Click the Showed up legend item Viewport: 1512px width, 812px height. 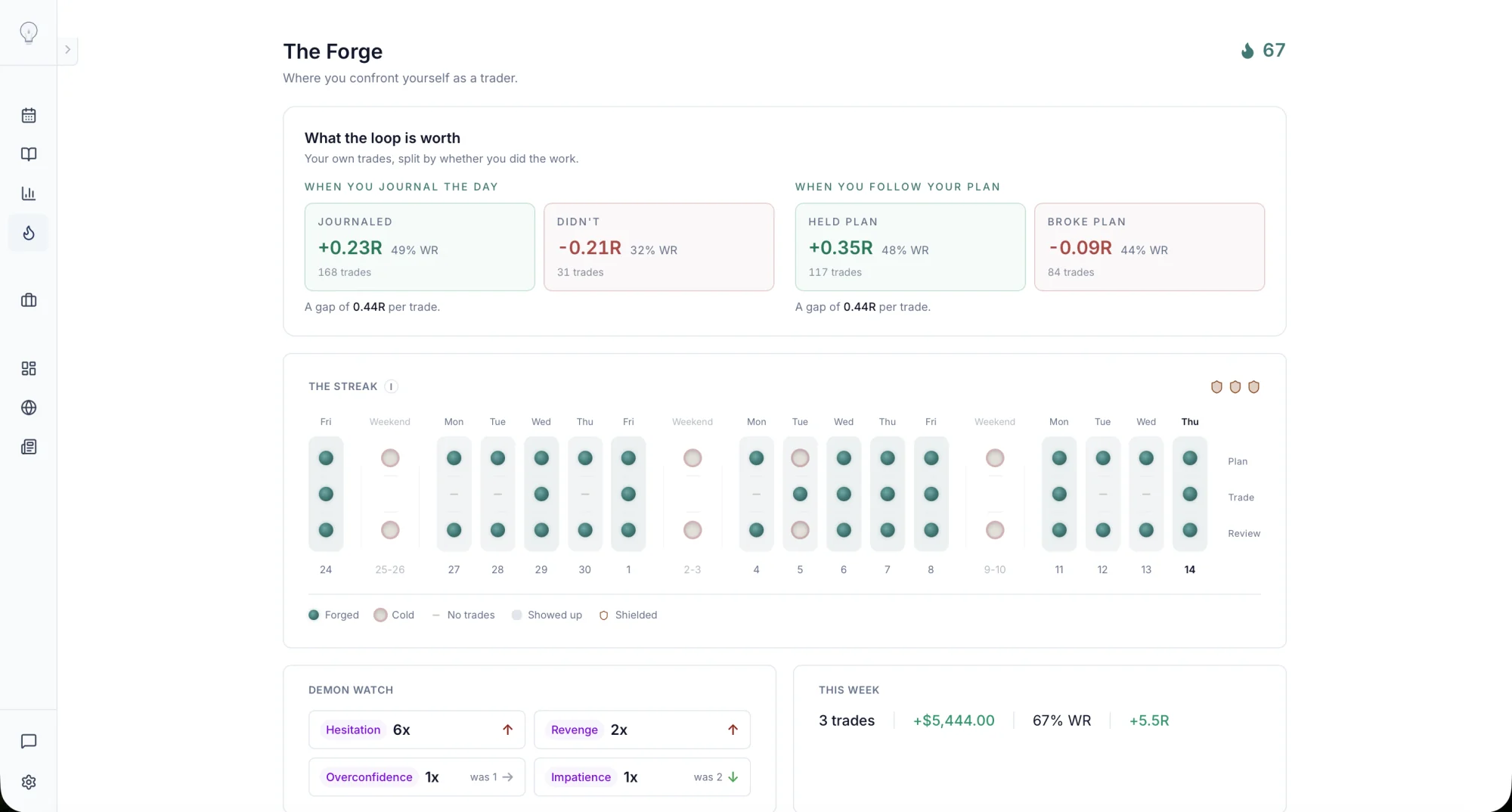click(547, 615)
